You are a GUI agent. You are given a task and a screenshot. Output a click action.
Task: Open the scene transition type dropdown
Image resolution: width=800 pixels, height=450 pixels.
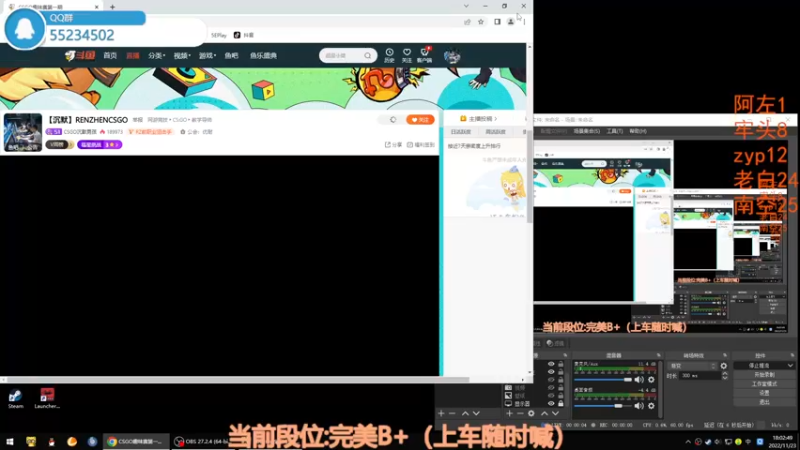coord(692,366)
